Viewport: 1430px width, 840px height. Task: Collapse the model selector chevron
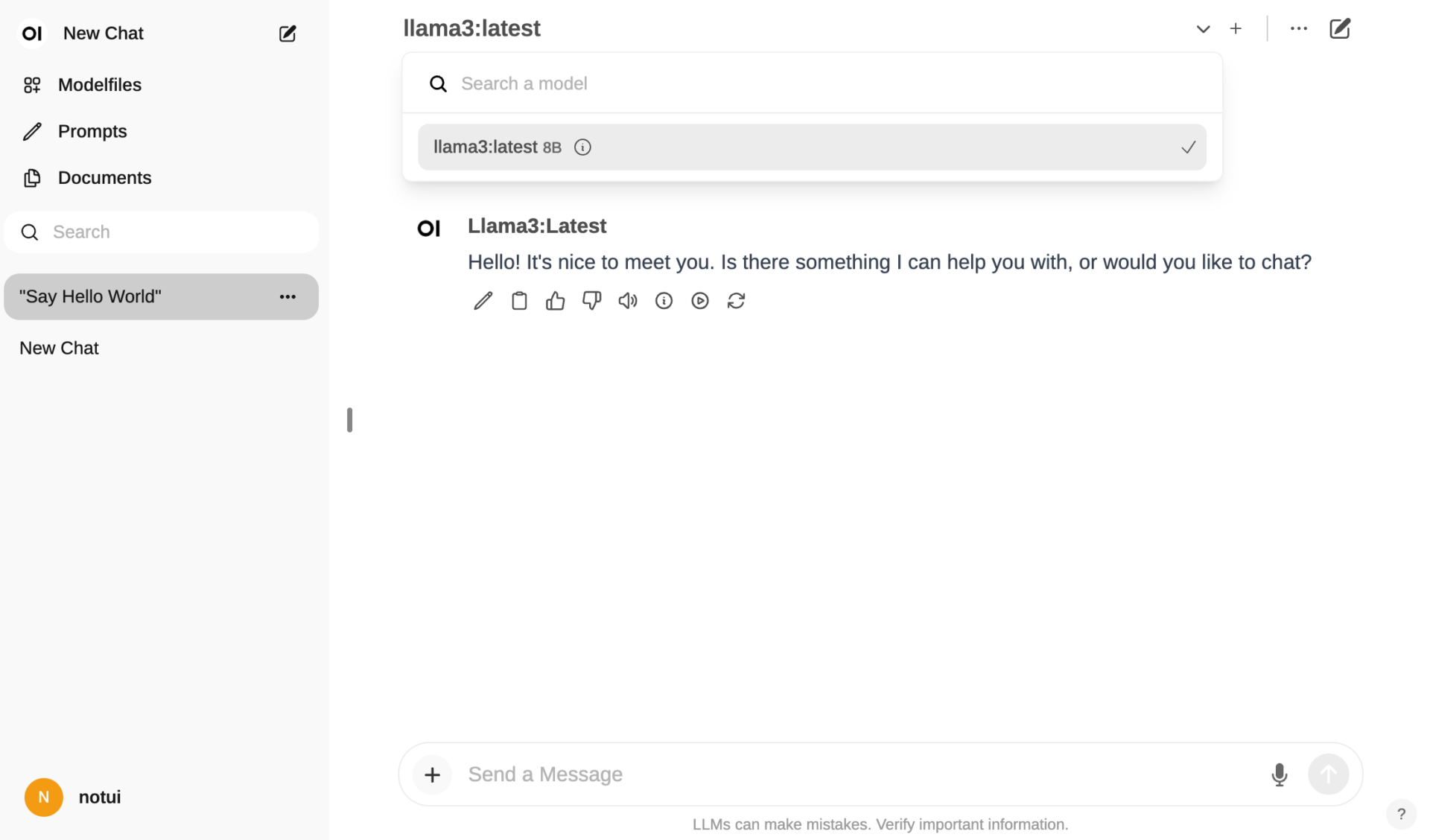tap(1203, 29)
